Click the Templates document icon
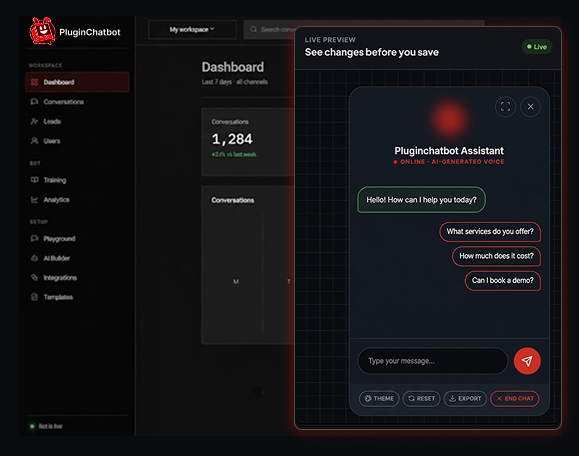Viewport: 579px width, 456px height. [x=35, y=297]
